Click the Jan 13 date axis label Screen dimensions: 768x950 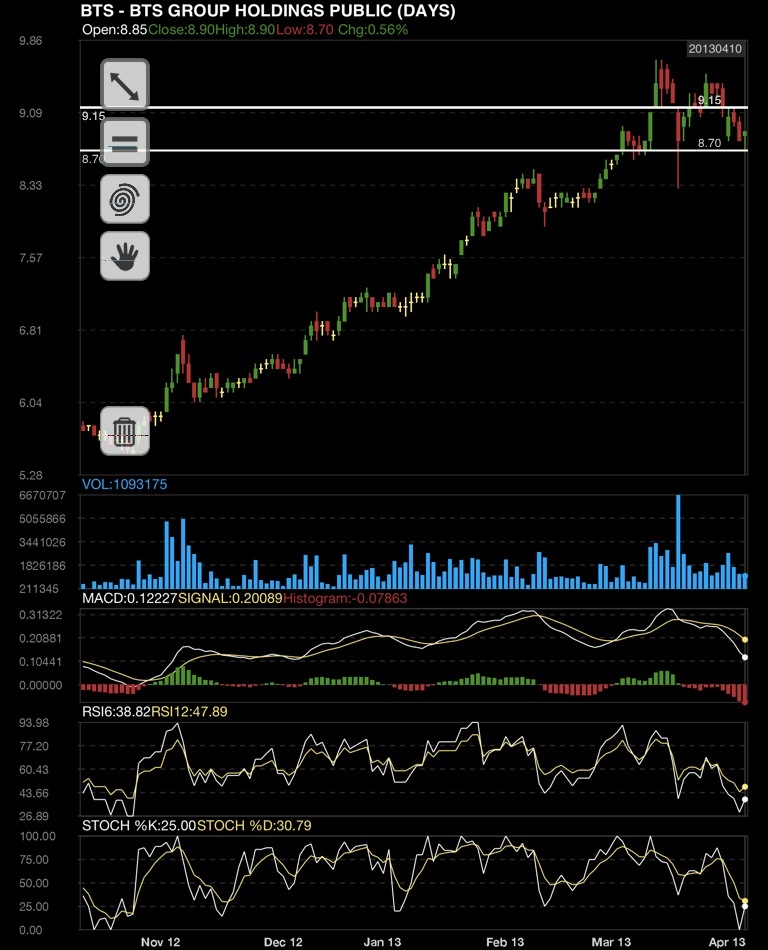382,942
